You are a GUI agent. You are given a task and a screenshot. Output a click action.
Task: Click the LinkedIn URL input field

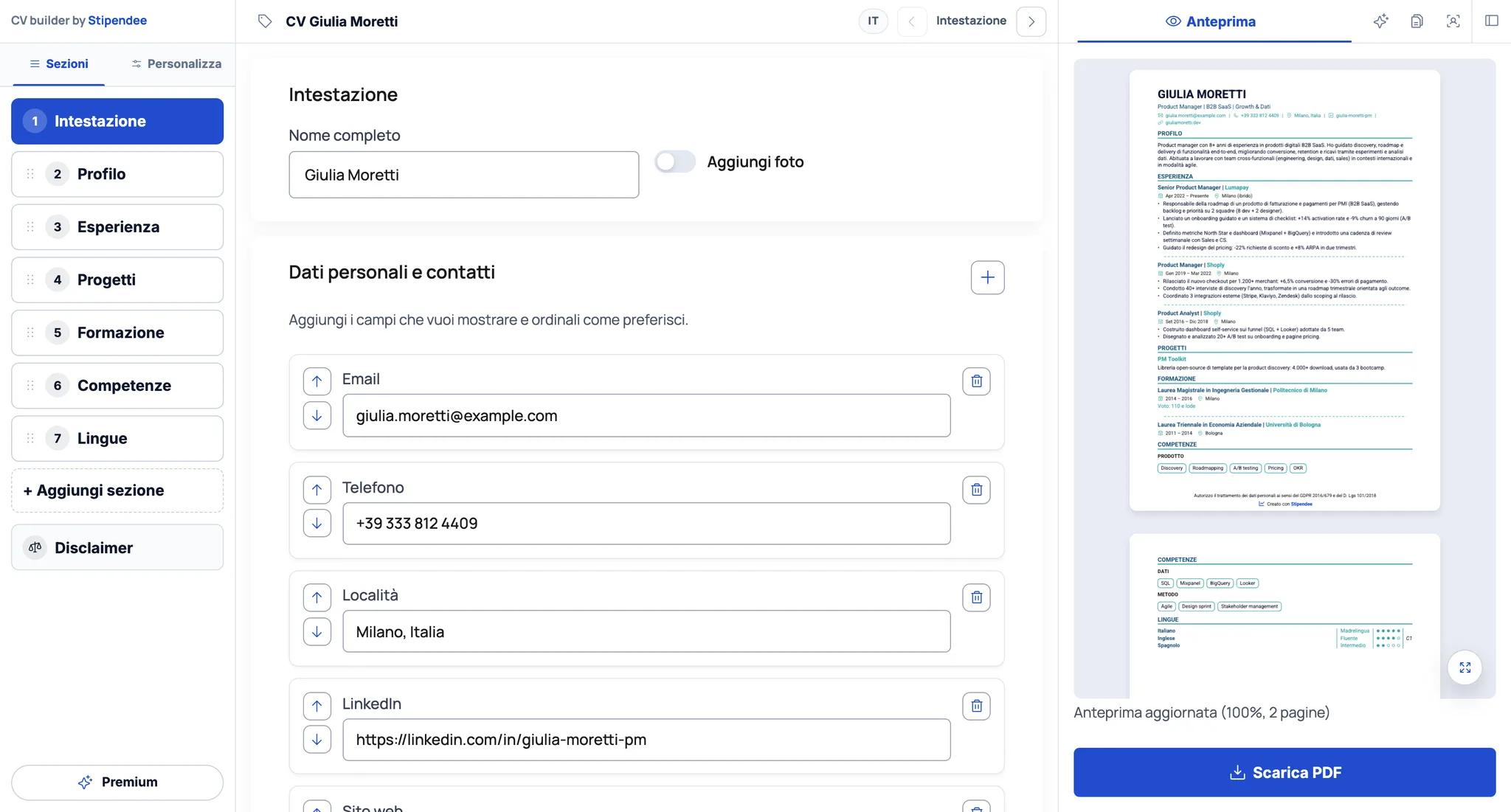[x=646, y=740]
